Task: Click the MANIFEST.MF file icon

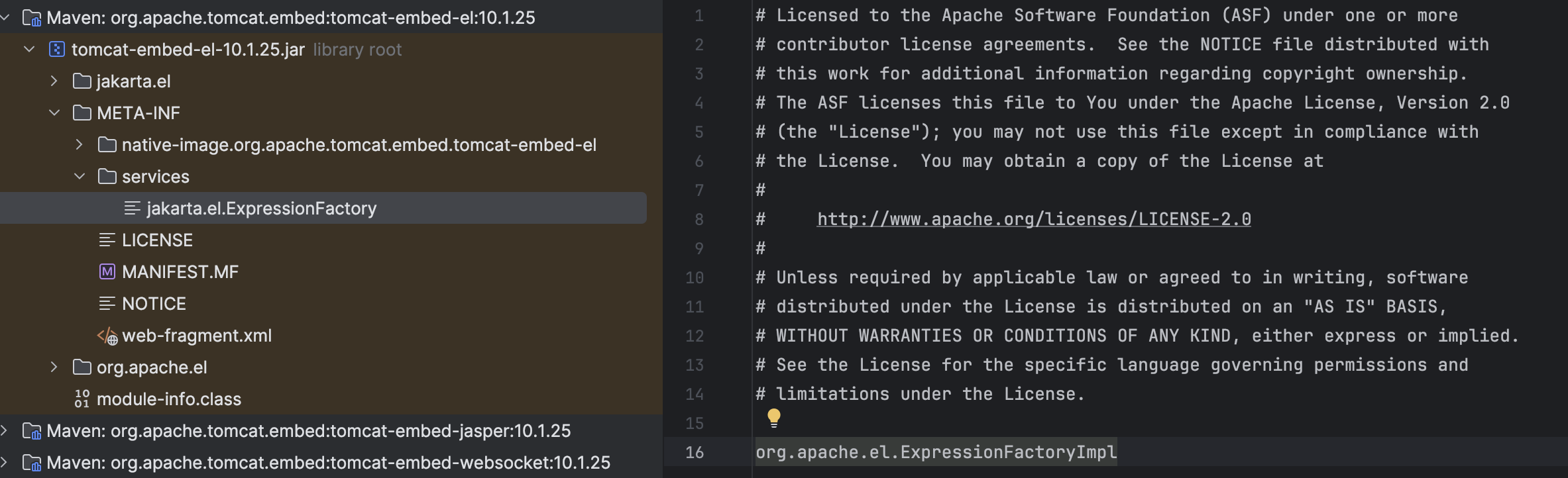Action: pos(107,272)
